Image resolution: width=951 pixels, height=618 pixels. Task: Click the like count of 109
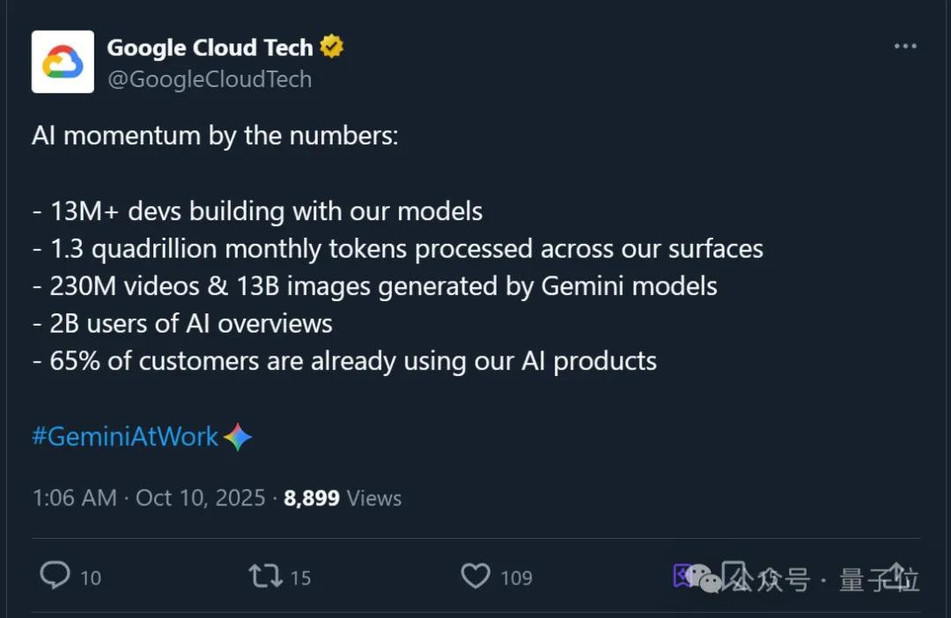point(516,578)
